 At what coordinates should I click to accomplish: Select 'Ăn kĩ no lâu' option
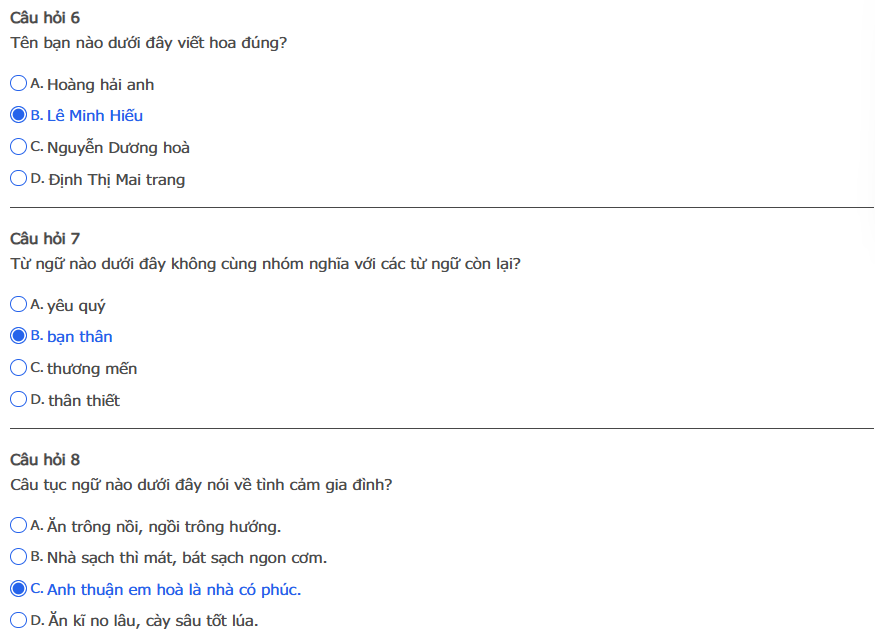18,621
